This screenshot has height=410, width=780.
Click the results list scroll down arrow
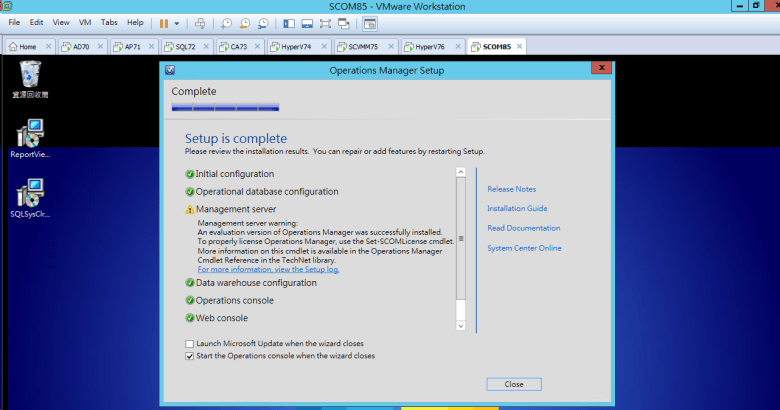tap(461, 326)
